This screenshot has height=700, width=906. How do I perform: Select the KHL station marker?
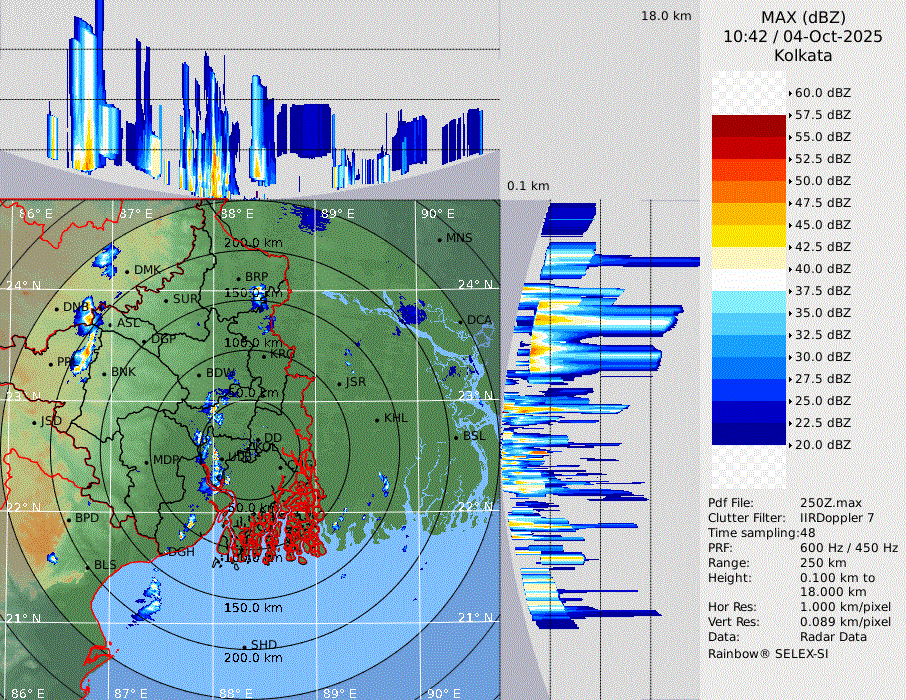click(377, 419)
